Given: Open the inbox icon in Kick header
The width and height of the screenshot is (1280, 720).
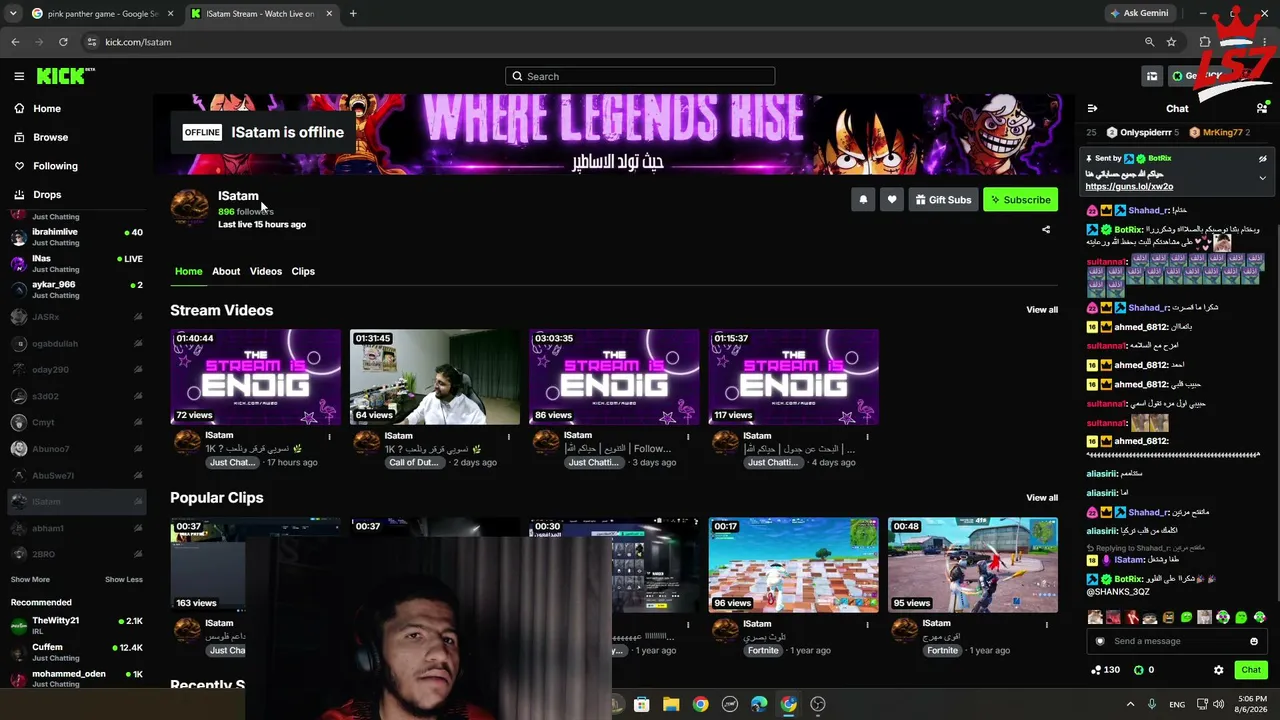Looking at the screenshot, I should (x=1152, y=76).
